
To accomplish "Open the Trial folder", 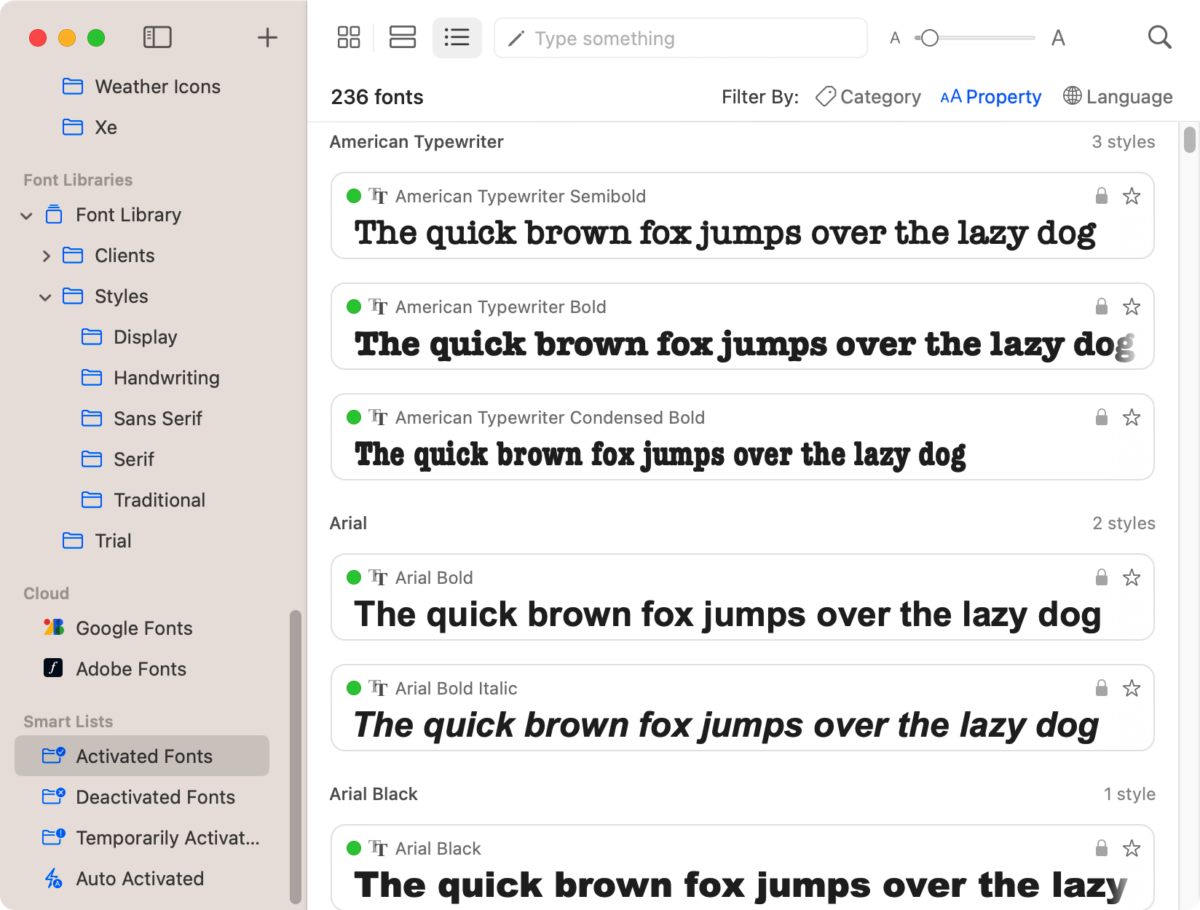I will [x=96, y=541].
